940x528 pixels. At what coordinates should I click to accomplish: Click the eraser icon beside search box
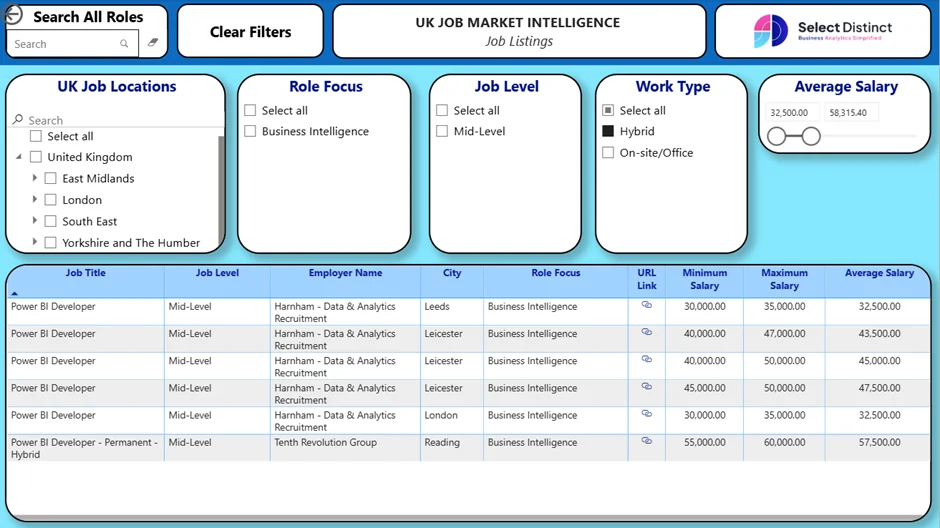153,43
